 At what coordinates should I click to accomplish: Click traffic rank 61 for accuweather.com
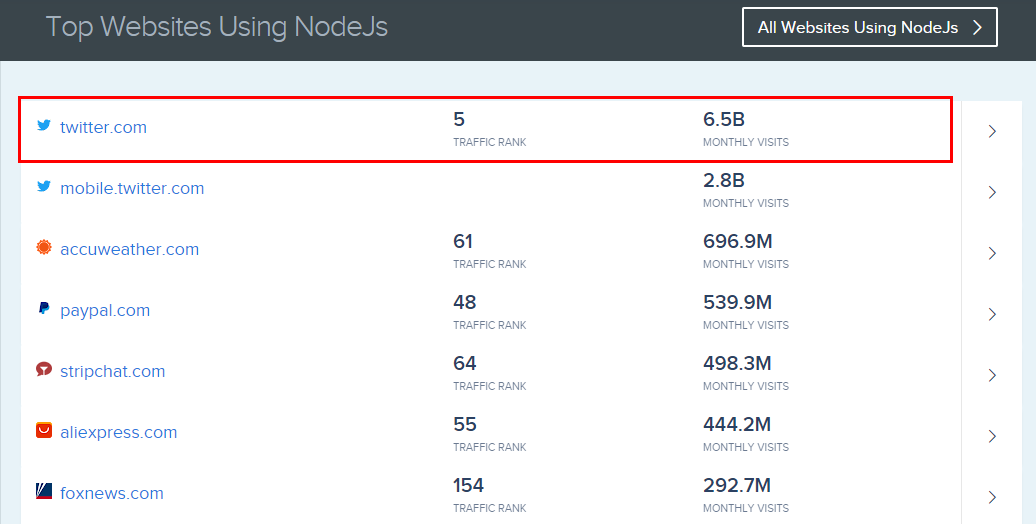[x=462, y=241]
